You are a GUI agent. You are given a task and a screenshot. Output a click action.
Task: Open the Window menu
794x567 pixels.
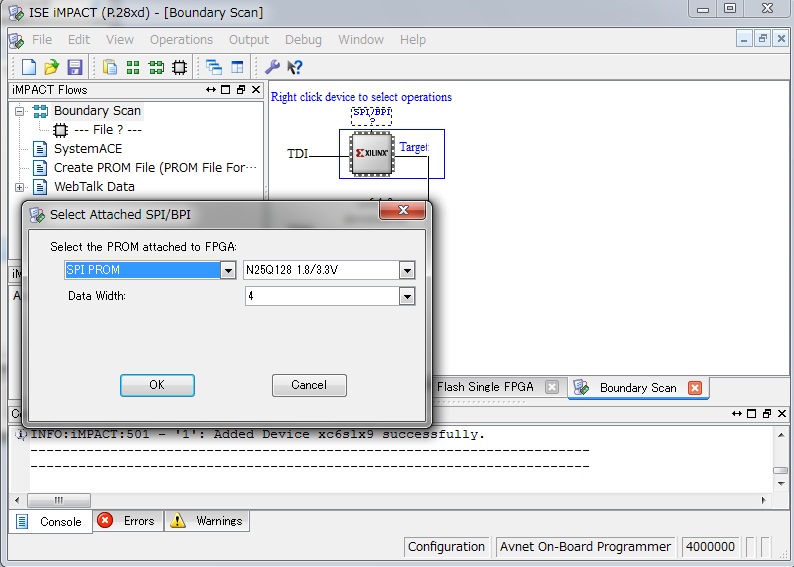click(x=361, y=39)
